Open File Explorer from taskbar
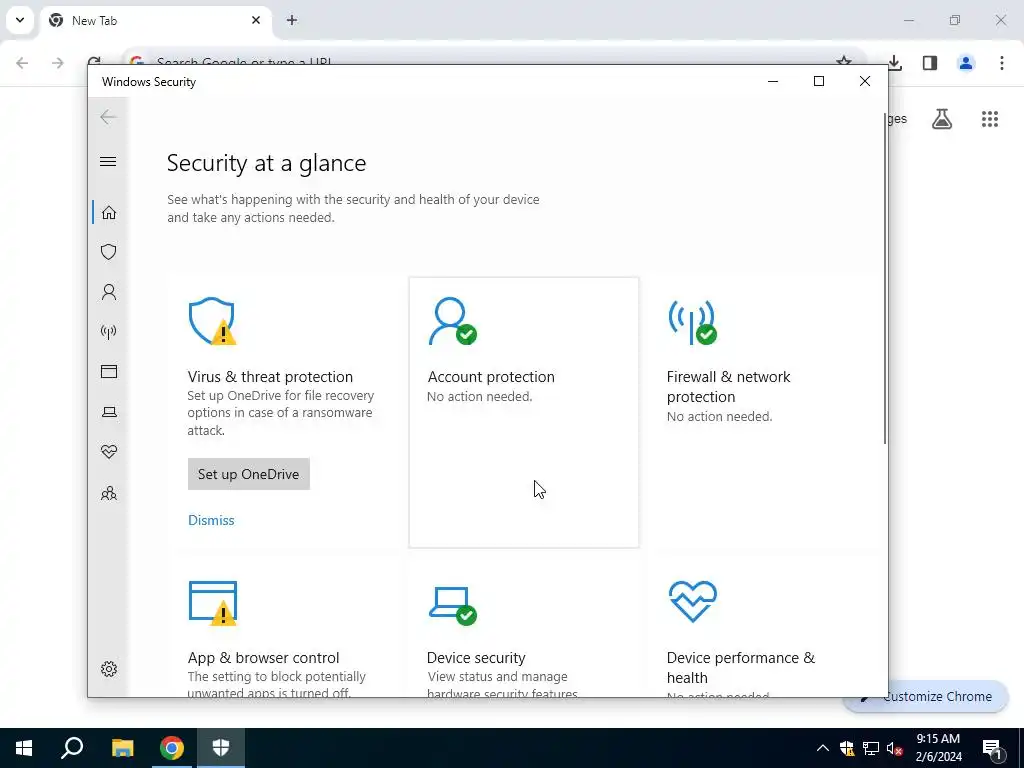The image size is (1024, 768). (x=122, y=748)
